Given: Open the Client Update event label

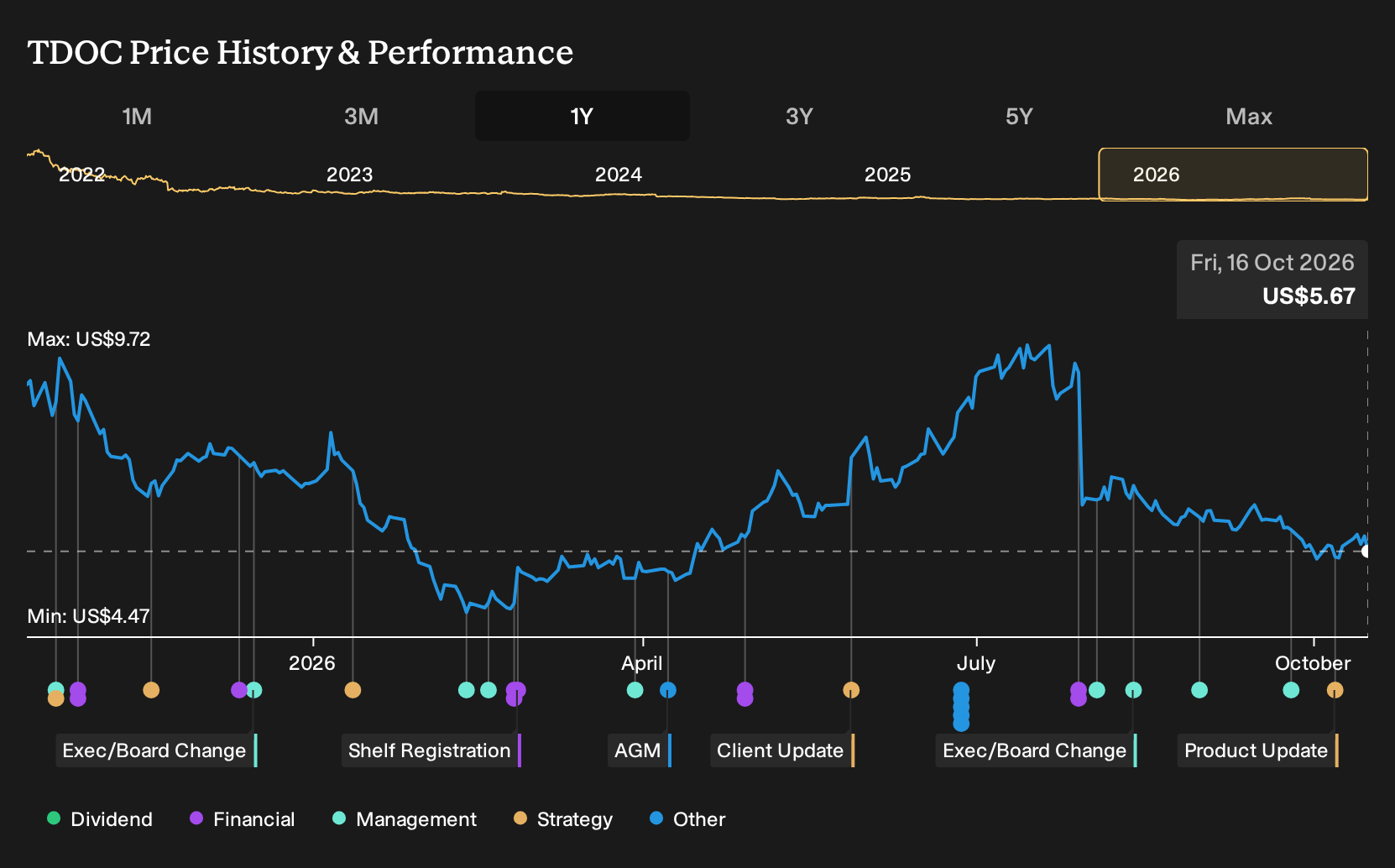Looking at the screenshot, I should 782,750.
